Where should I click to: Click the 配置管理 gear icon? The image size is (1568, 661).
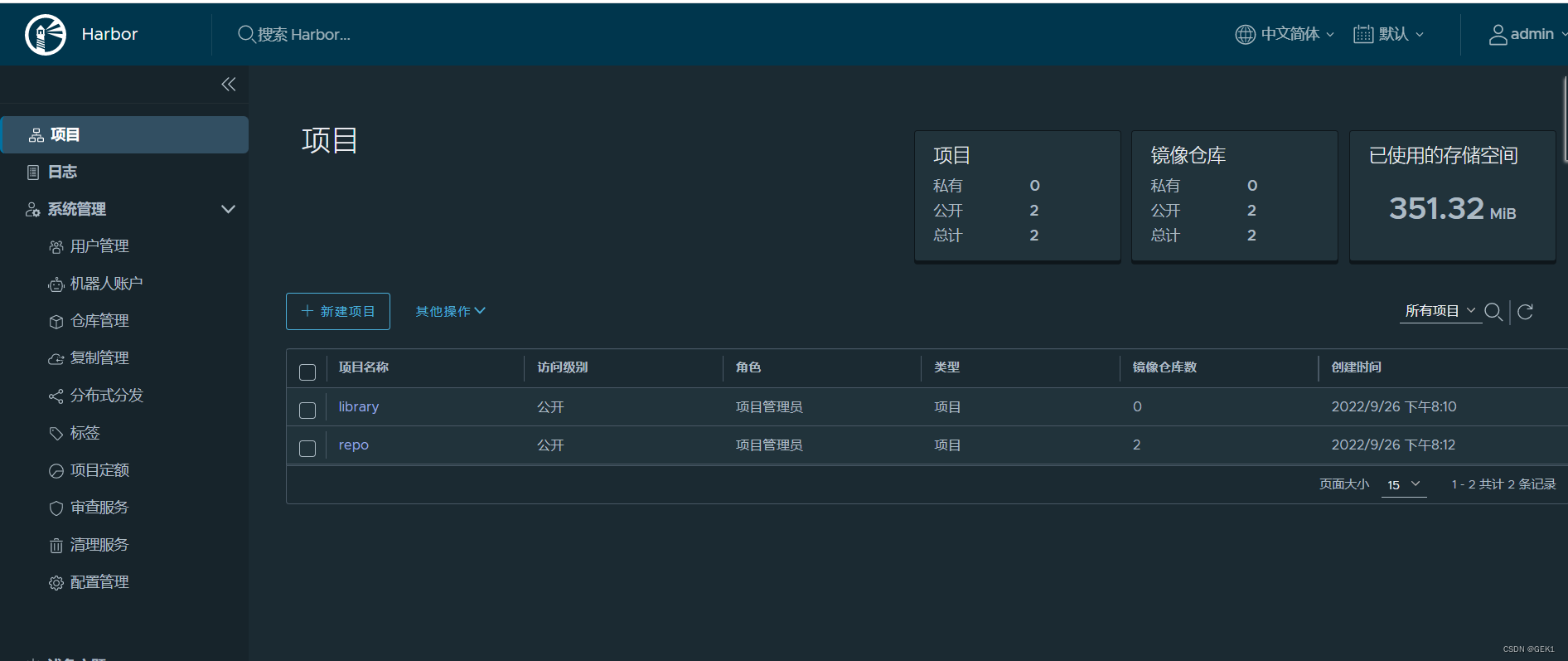tap(56, 583)
